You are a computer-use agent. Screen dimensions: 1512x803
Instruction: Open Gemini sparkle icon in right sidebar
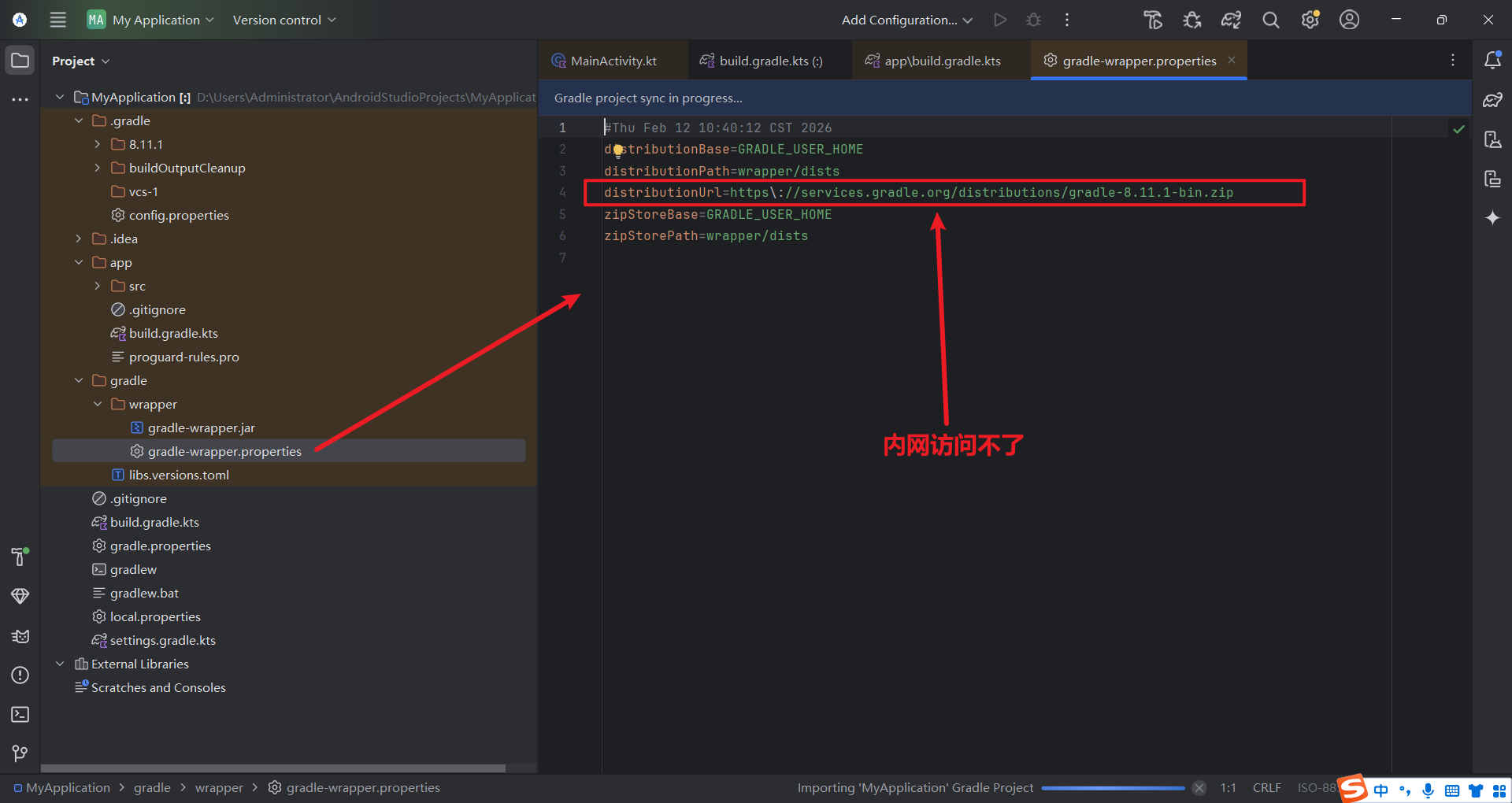tap(1492, 218)
